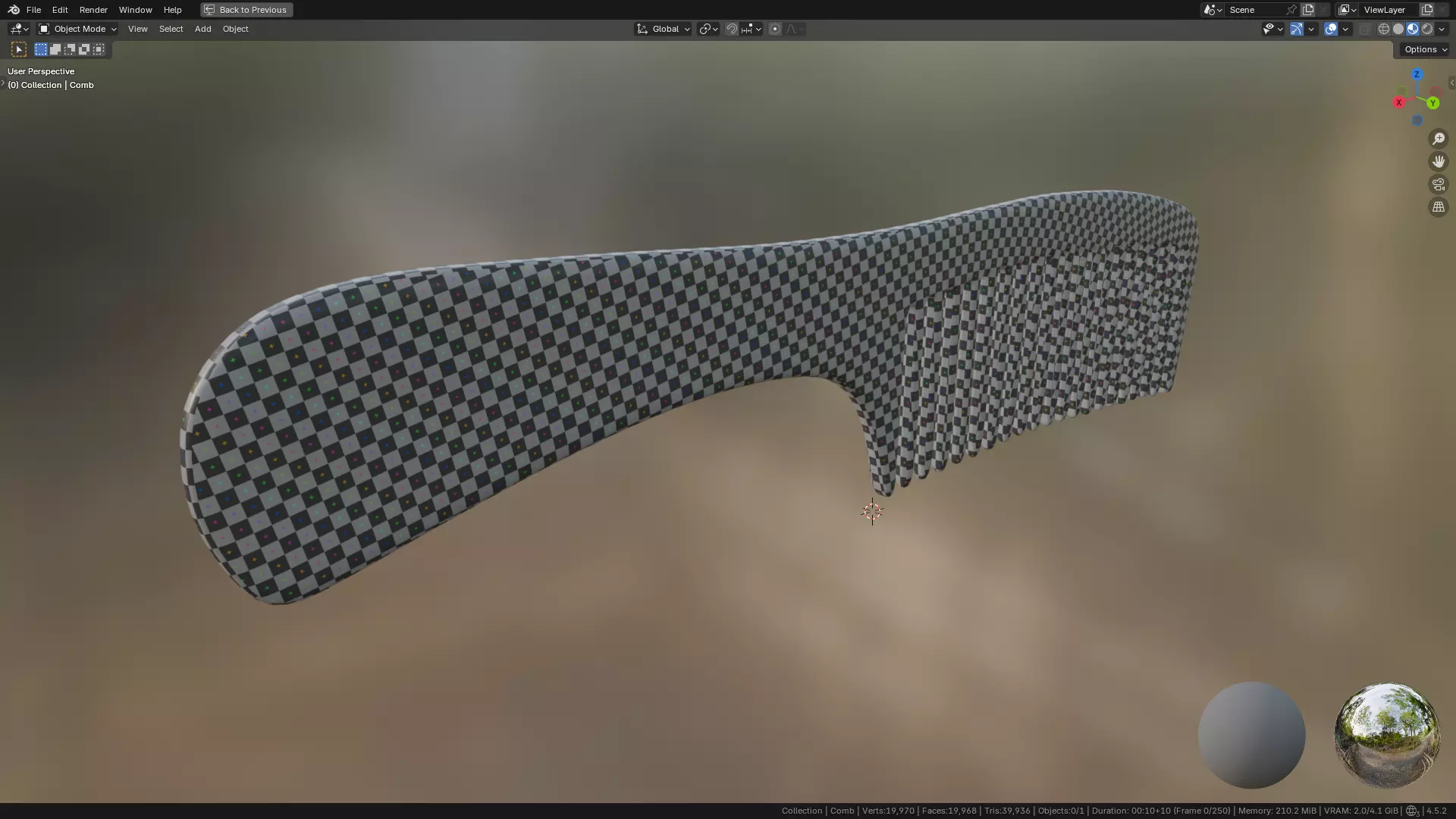Click the Blender logo menu icon
This screenshot has width=1456, height=819.
[14, 10]
